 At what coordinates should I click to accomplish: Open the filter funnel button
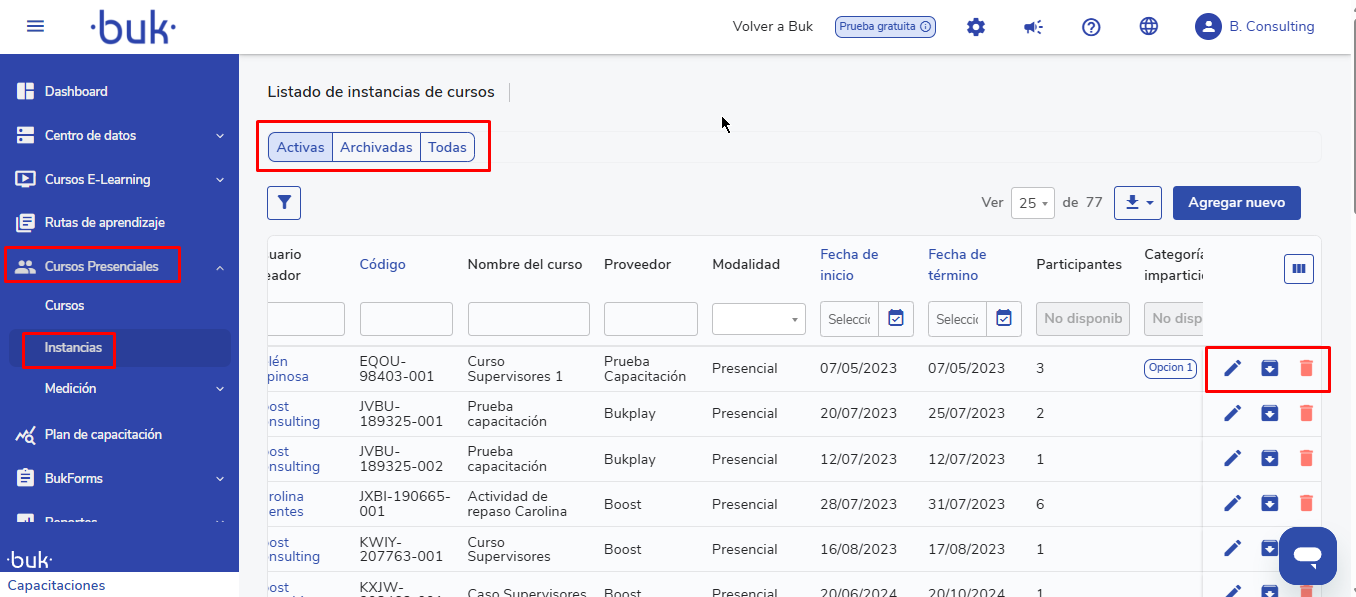pyautogui.click(x=284, y=203)
